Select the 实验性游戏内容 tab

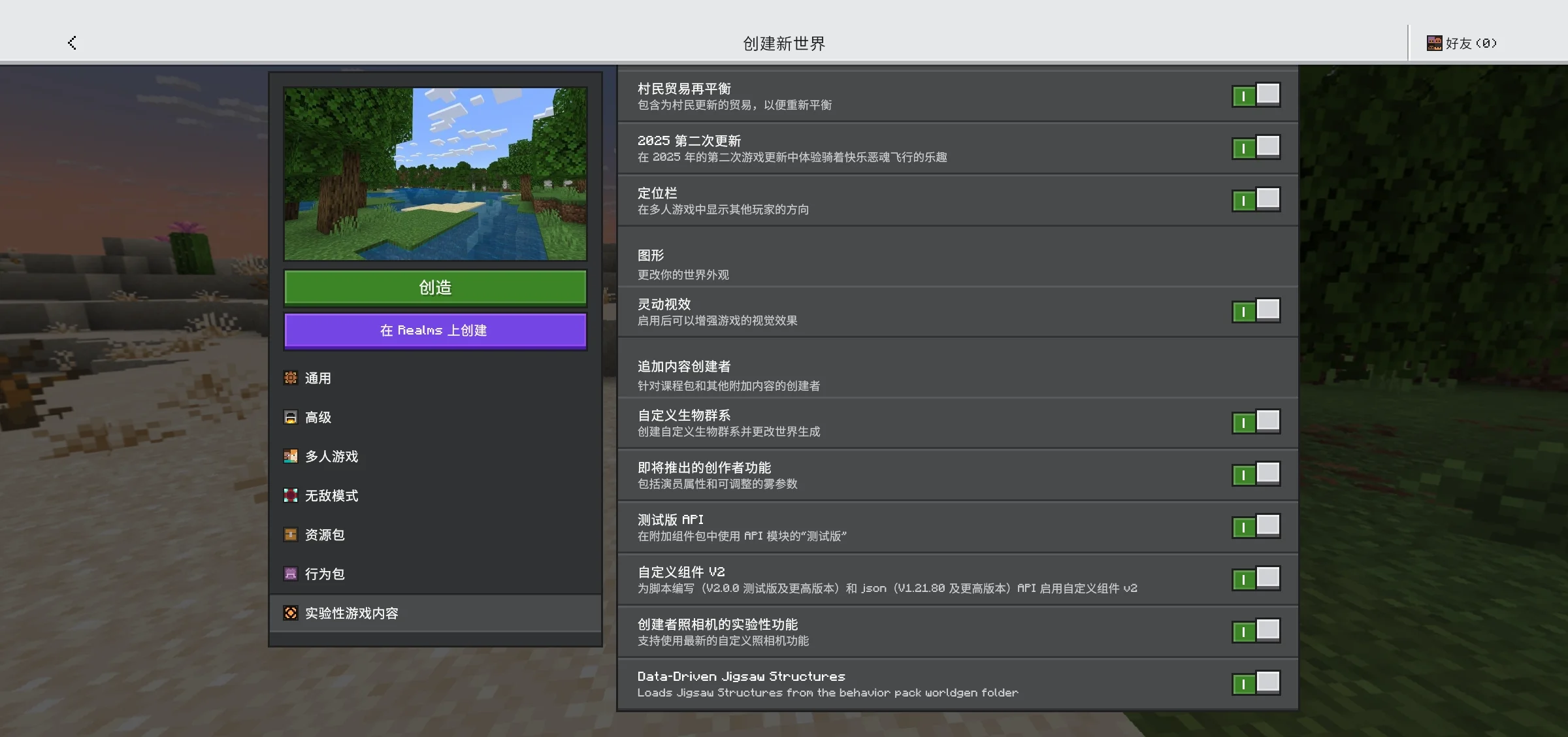435,614
